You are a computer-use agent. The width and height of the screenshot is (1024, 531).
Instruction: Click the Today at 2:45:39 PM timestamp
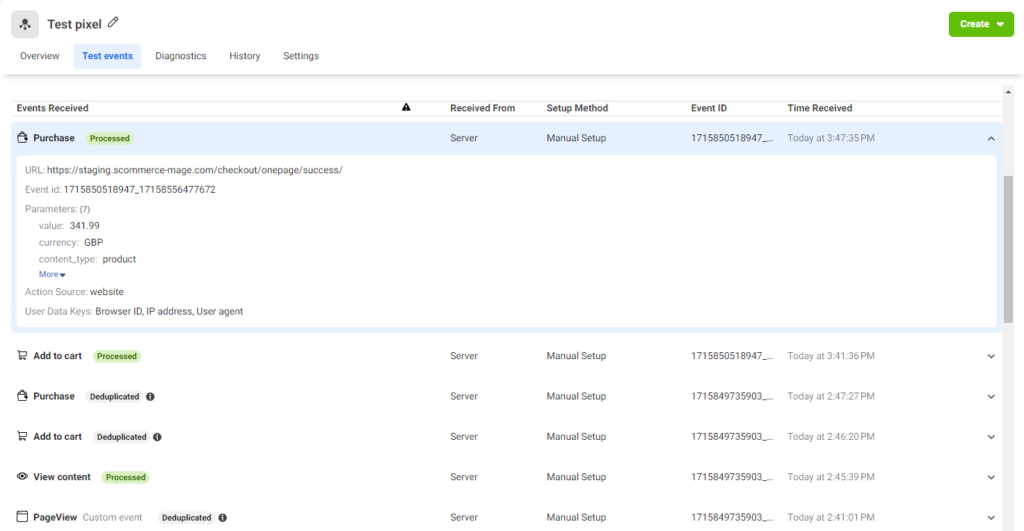[x=831, y=477]
